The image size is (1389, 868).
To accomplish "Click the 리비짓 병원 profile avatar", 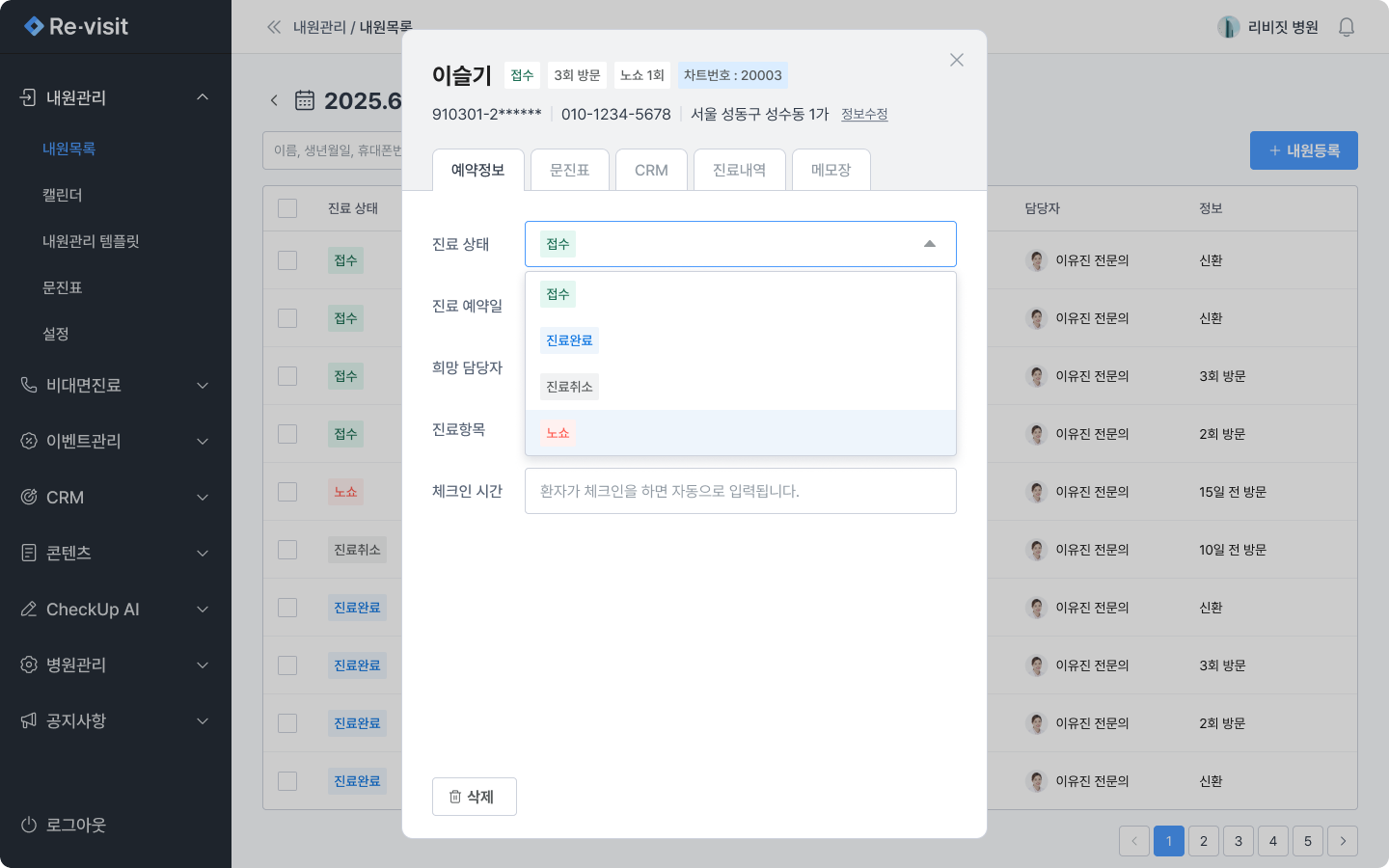I will click(1228, 27).
